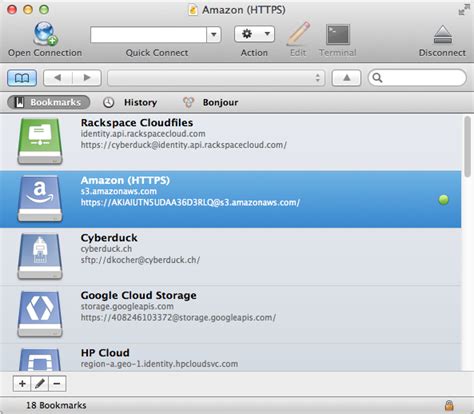Edit the bookmark with the pencil button
This screenshot has height=414, width=474.
(40, 384)
